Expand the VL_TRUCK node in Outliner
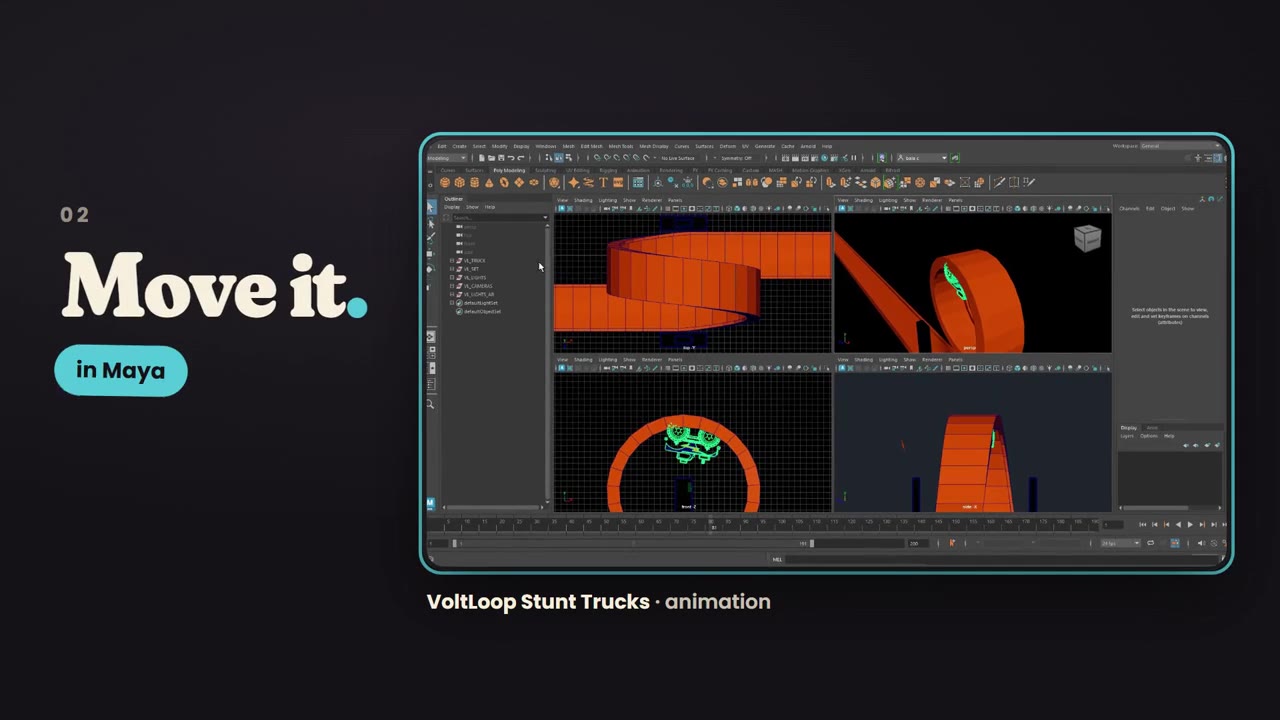1280x720 pixels. tap(452, 261)
